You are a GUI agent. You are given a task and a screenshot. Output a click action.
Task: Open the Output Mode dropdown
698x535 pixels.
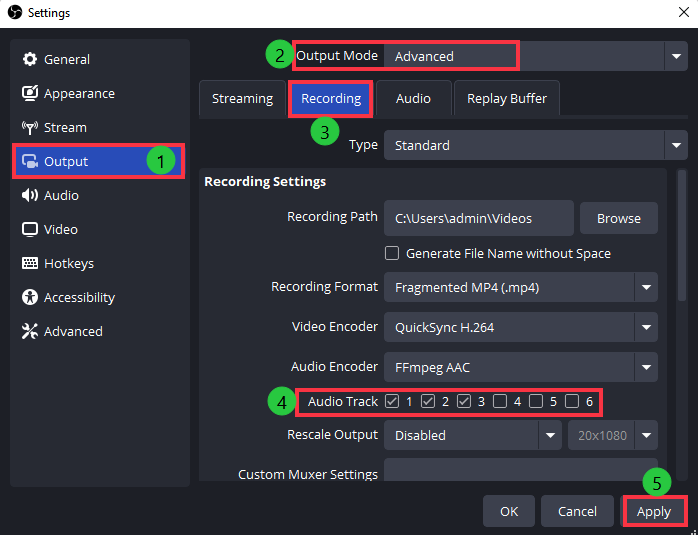coord(536,56)
